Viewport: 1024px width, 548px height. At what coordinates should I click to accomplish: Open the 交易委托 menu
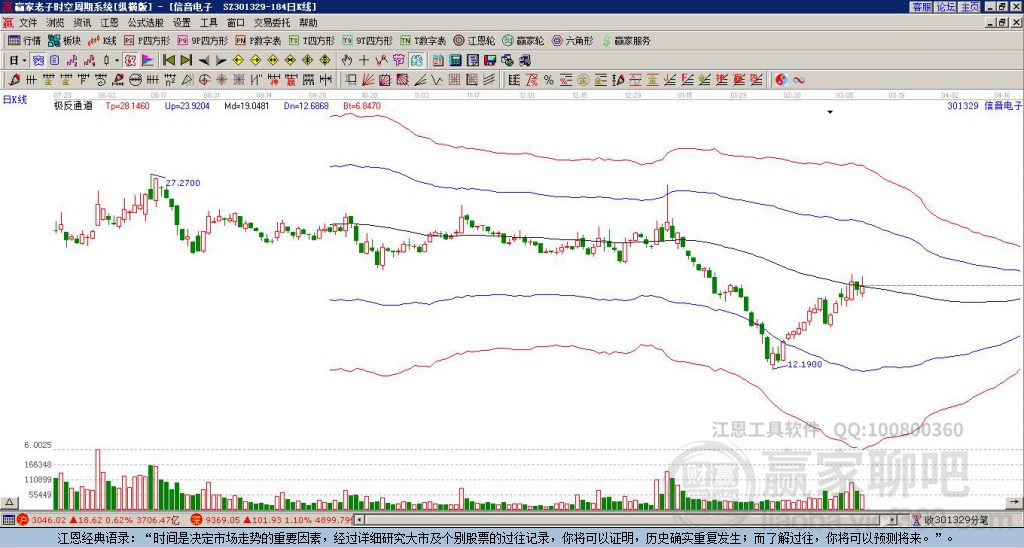pyautogui.click(x=272, y=23)
